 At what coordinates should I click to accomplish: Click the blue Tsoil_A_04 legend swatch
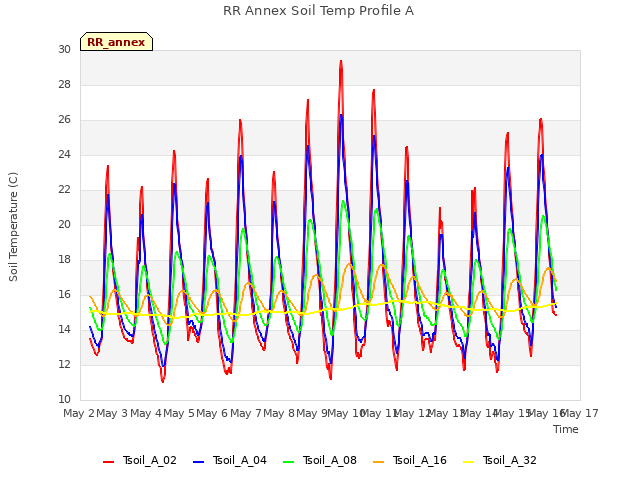198,462
